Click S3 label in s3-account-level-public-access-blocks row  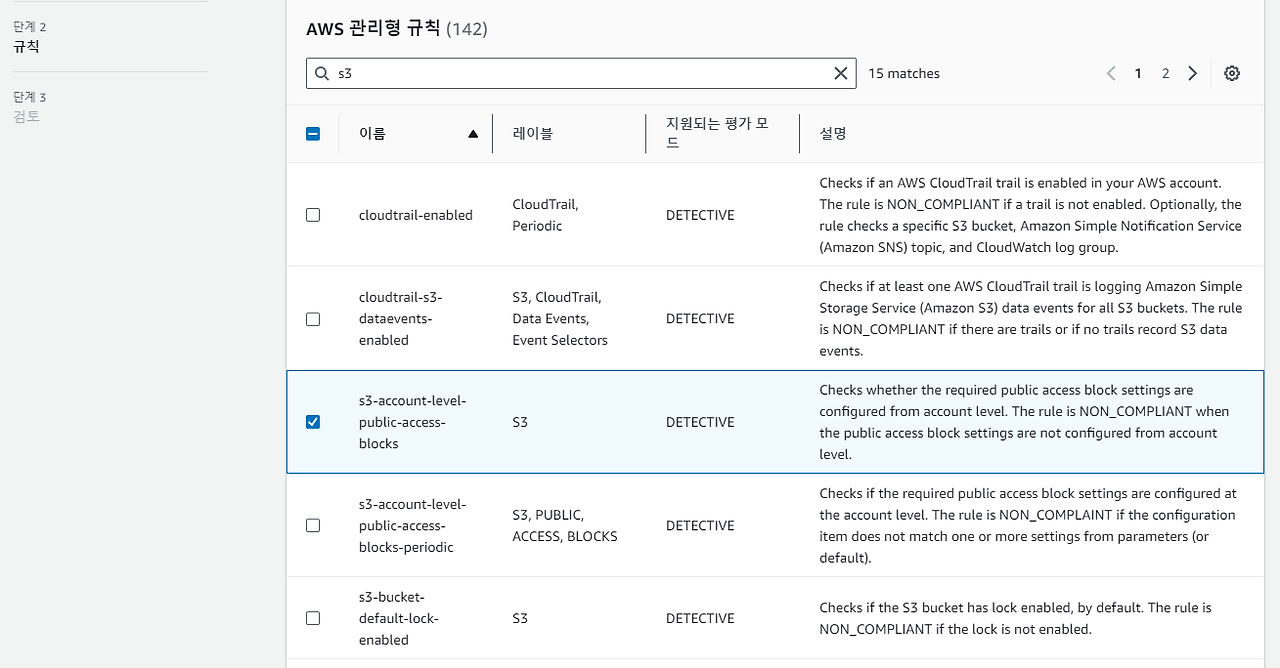[x=520, y=422]
